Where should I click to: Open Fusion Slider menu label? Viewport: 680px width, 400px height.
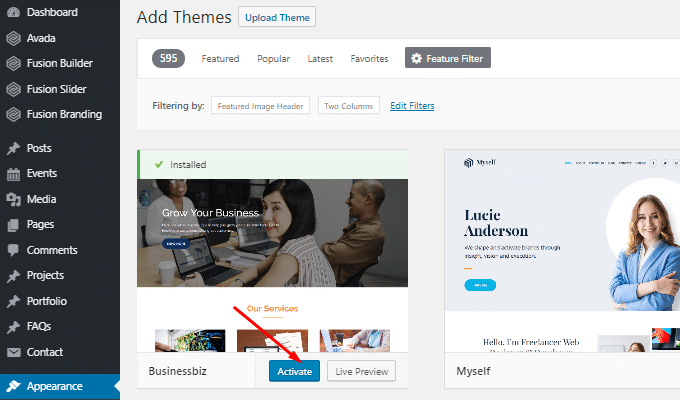tap(57, 89)
